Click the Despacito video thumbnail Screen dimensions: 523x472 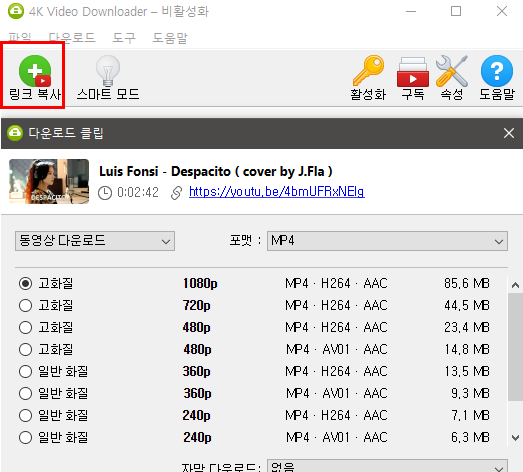pyautogui.click(x=49, y=181)
